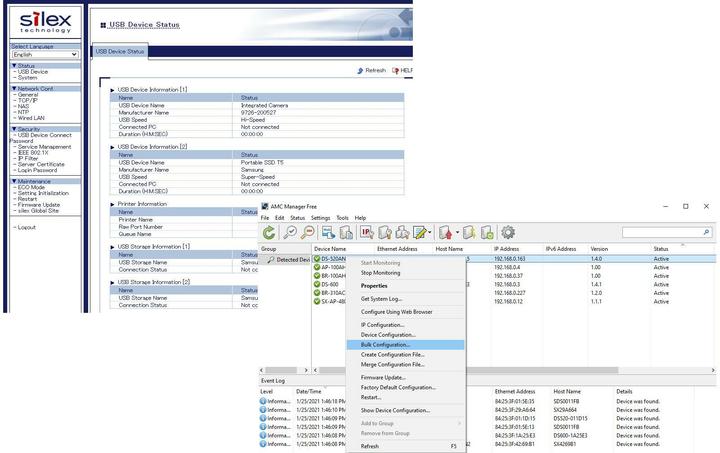Collapse USB Device Information [1] section

tap(112, 89)
